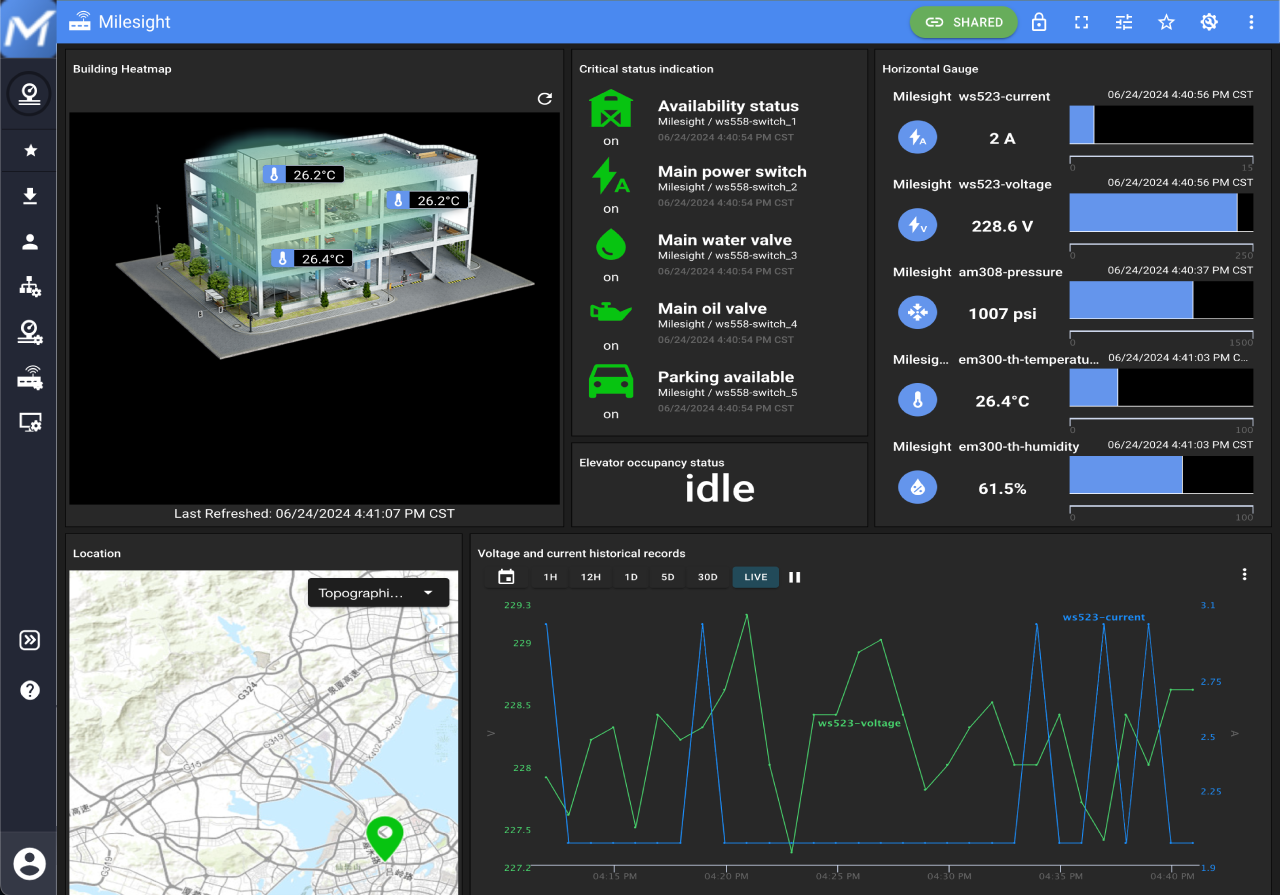Enter fullscreen mode from the top bar
The image size is (1280, 895).
pyautogui.click(x=1081, y=21)
